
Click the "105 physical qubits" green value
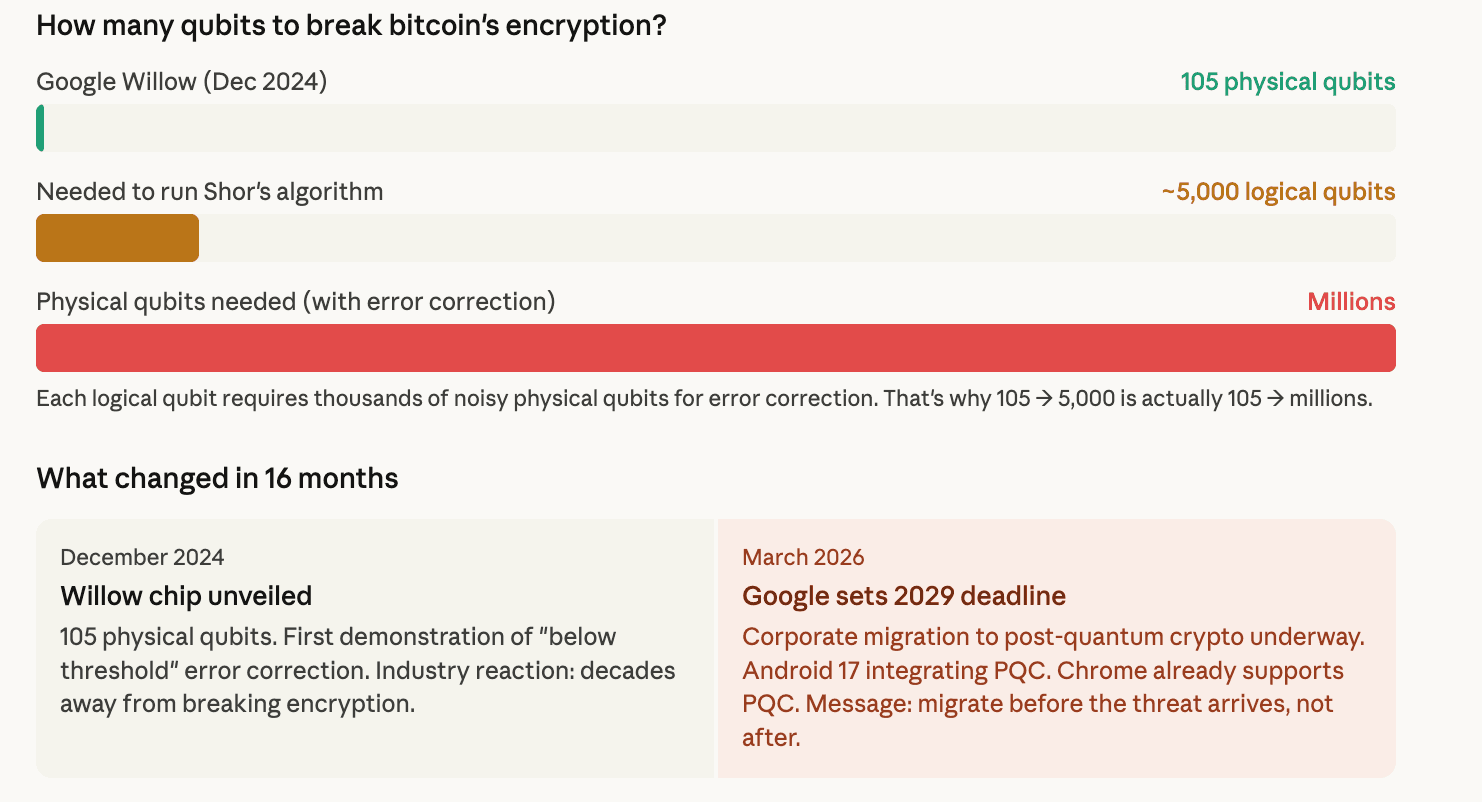[x=1287, y=82]
